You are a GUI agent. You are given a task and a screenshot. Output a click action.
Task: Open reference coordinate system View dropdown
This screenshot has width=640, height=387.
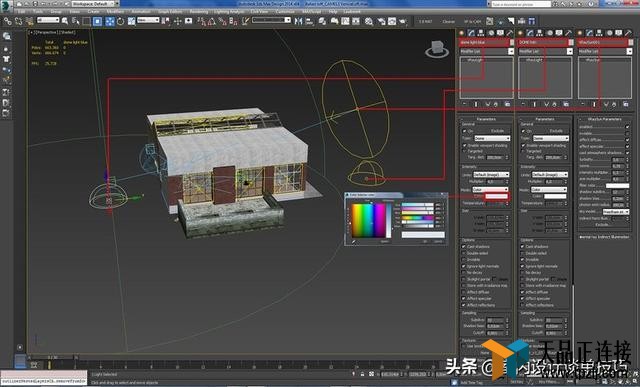coord(148,20)
